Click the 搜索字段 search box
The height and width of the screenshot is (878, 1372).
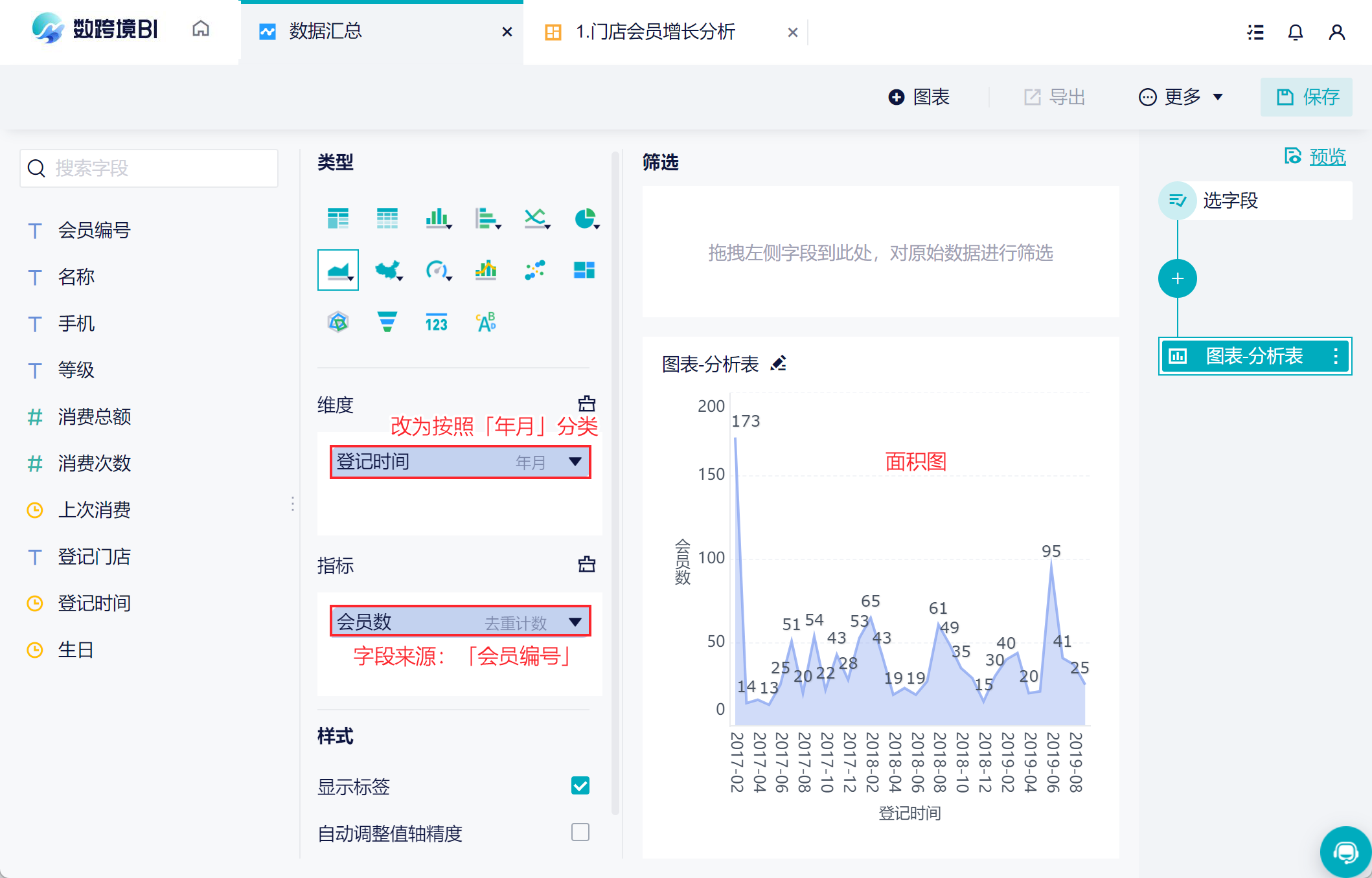pos(149,168)
